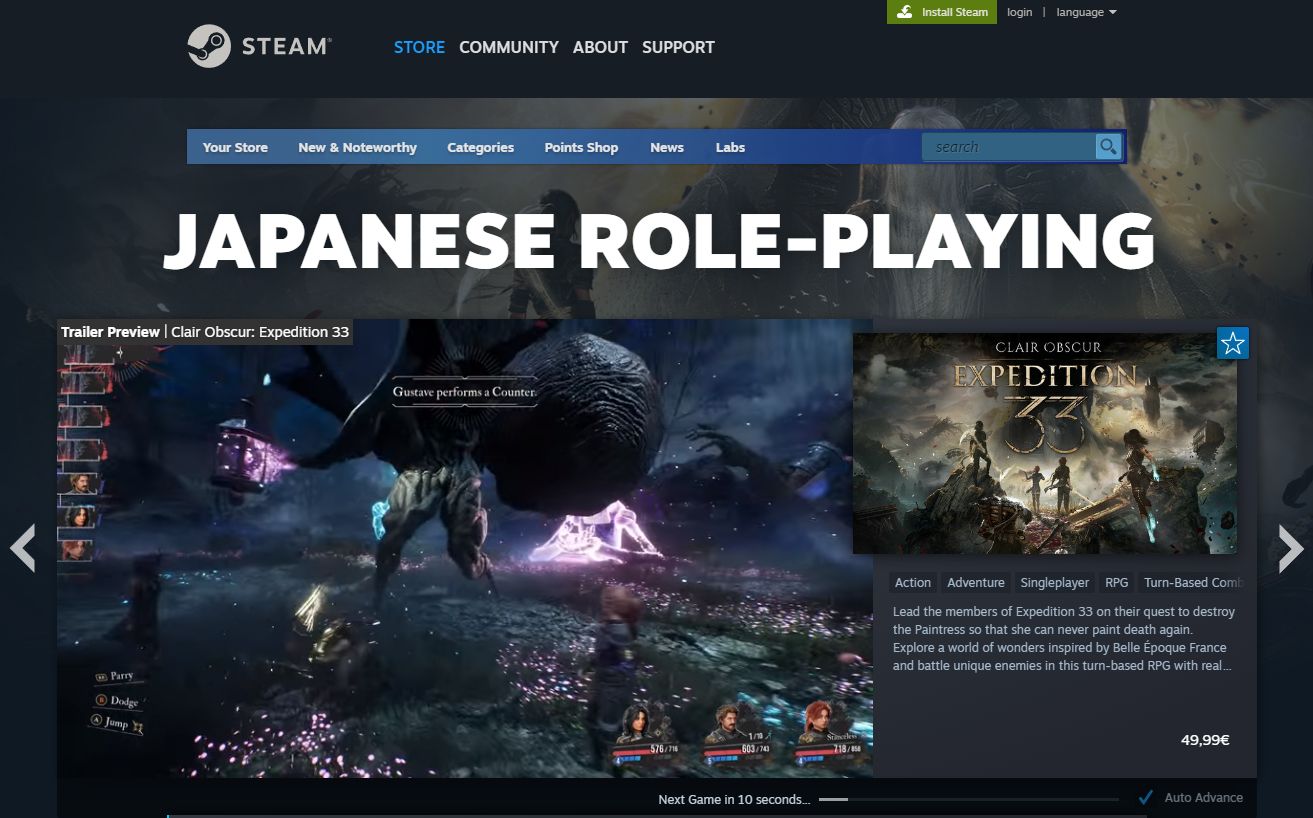The height and width of the screenshot is (818, 1313).
Task: Click the Next Game progress bar
Action: tap(968, 800)
